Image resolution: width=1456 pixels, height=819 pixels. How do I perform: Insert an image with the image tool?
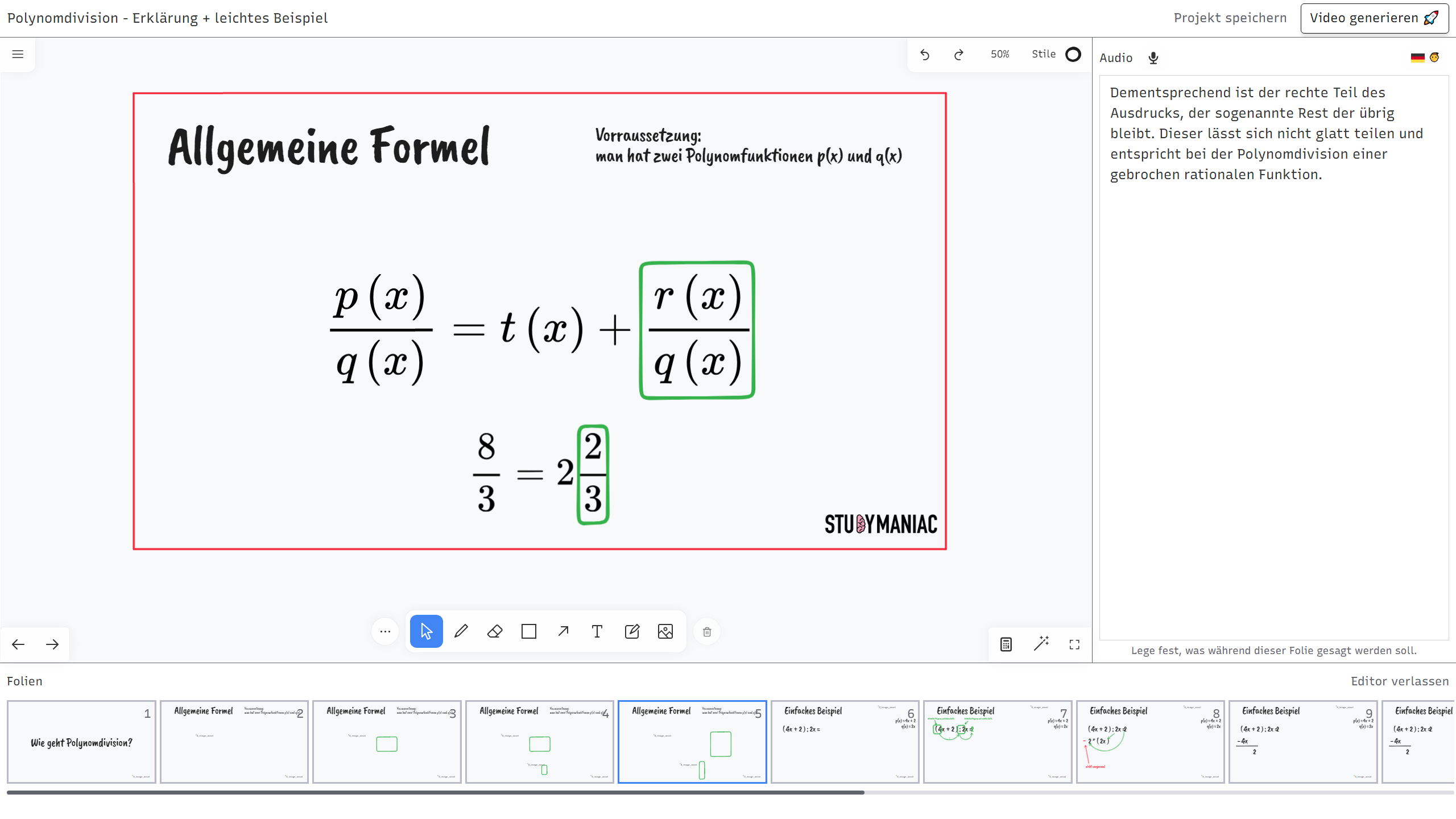pos(665,631)
